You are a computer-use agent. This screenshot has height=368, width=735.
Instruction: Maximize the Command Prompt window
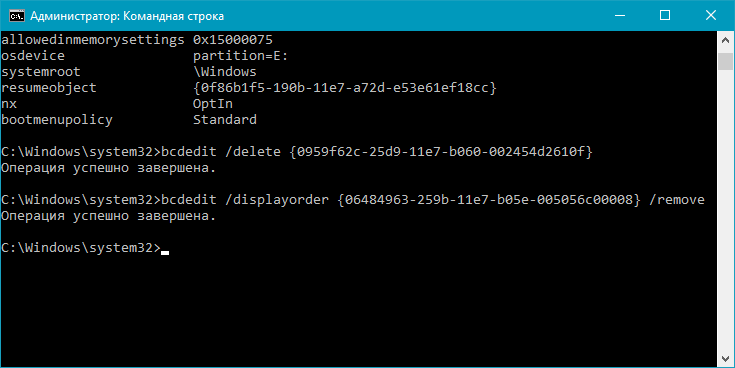tap(665, 15)
